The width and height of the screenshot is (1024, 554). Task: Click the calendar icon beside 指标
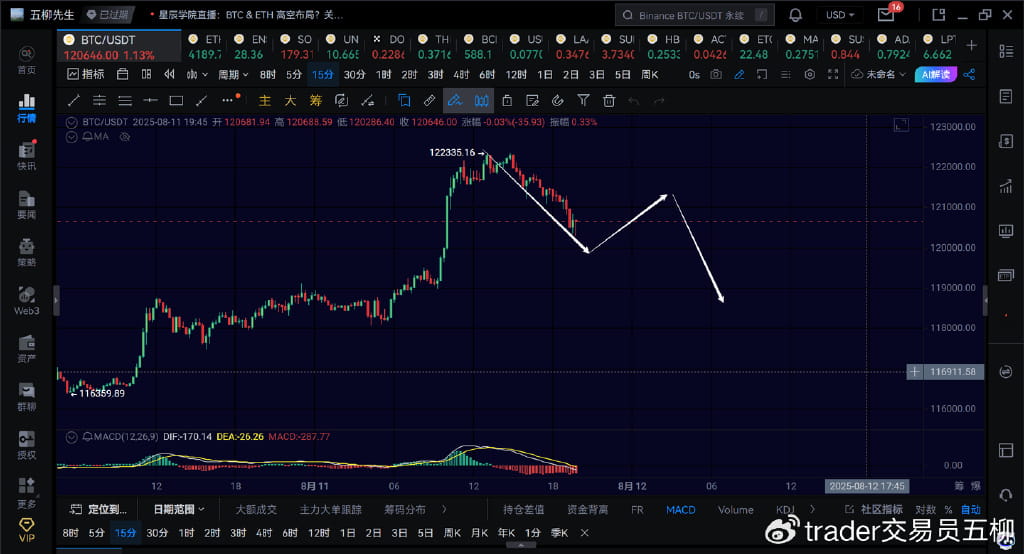(122, 74)
